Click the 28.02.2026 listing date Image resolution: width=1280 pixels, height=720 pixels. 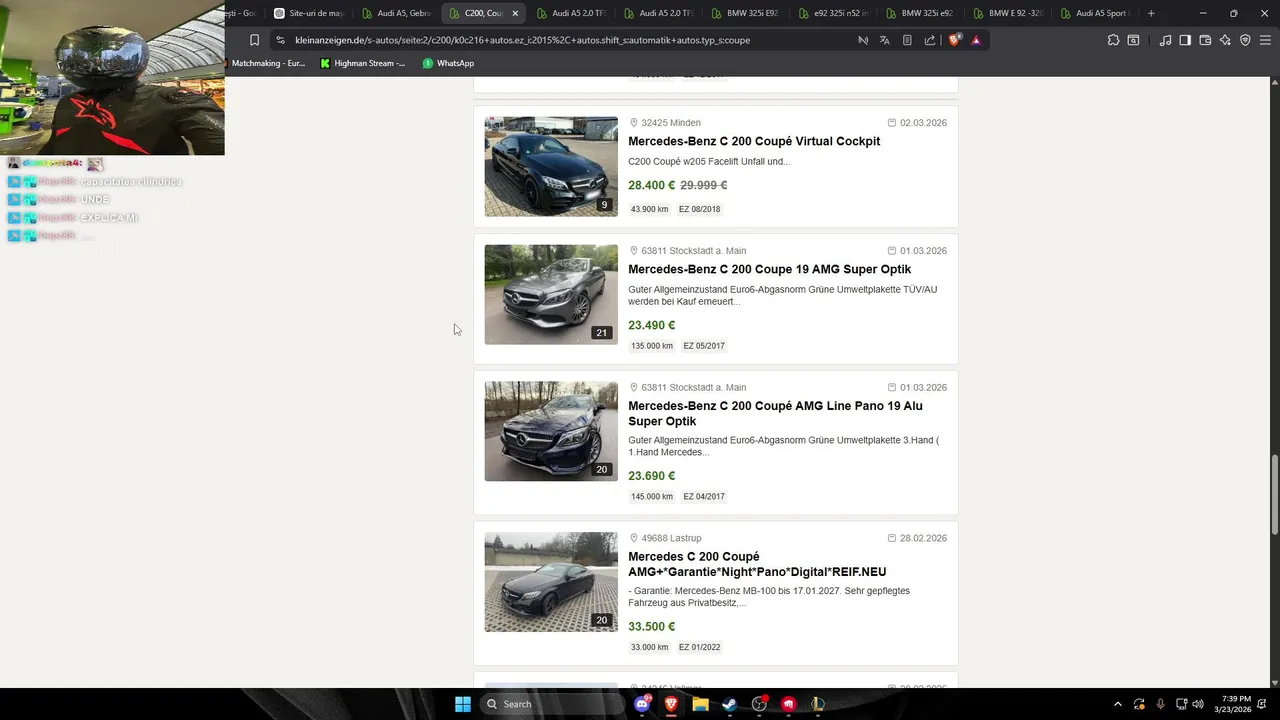(x=923, y=538)
